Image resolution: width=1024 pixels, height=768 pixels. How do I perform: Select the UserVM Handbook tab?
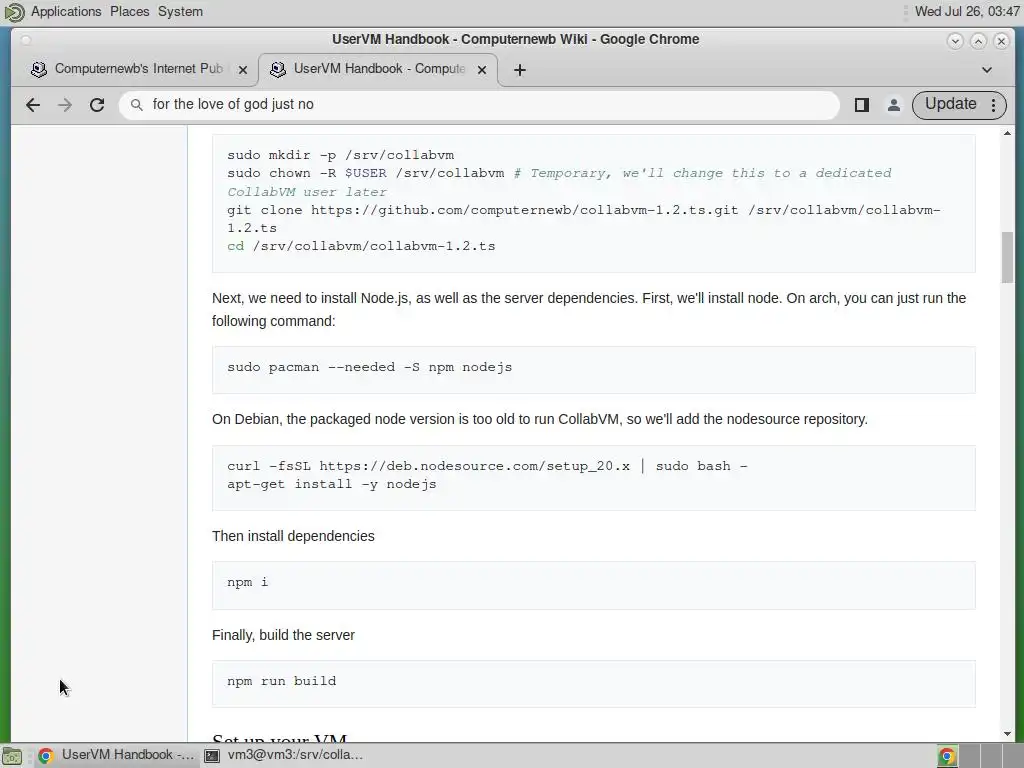click(378, 69)
